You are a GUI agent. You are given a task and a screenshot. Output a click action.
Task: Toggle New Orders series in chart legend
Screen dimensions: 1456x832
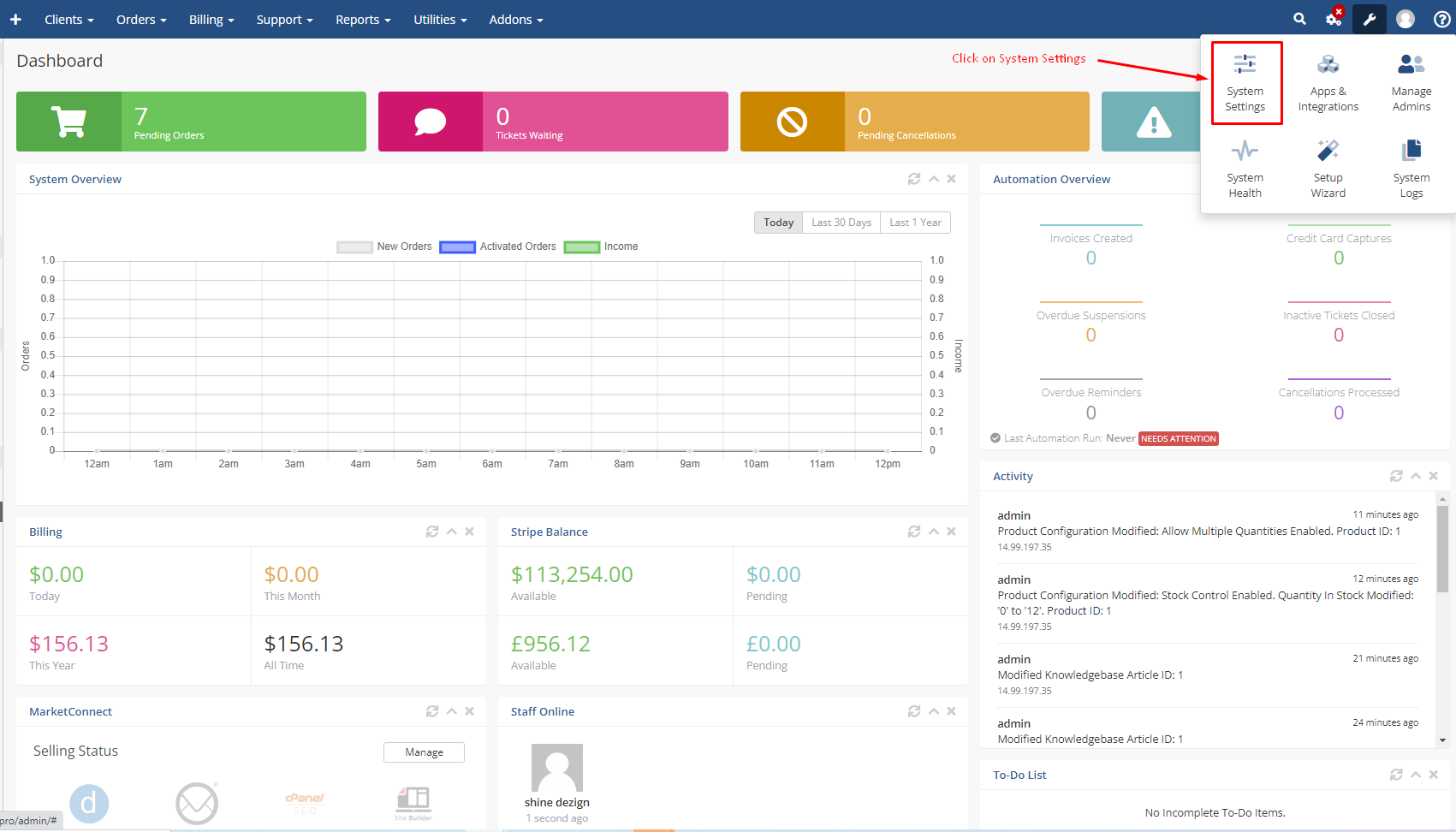384,247
